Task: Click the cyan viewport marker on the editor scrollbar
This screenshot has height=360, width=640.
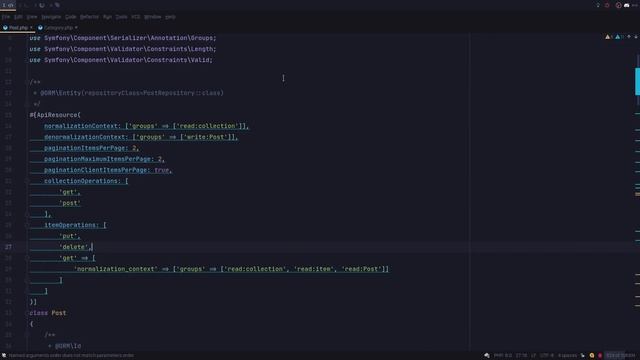Action: (x=637, y=82)
